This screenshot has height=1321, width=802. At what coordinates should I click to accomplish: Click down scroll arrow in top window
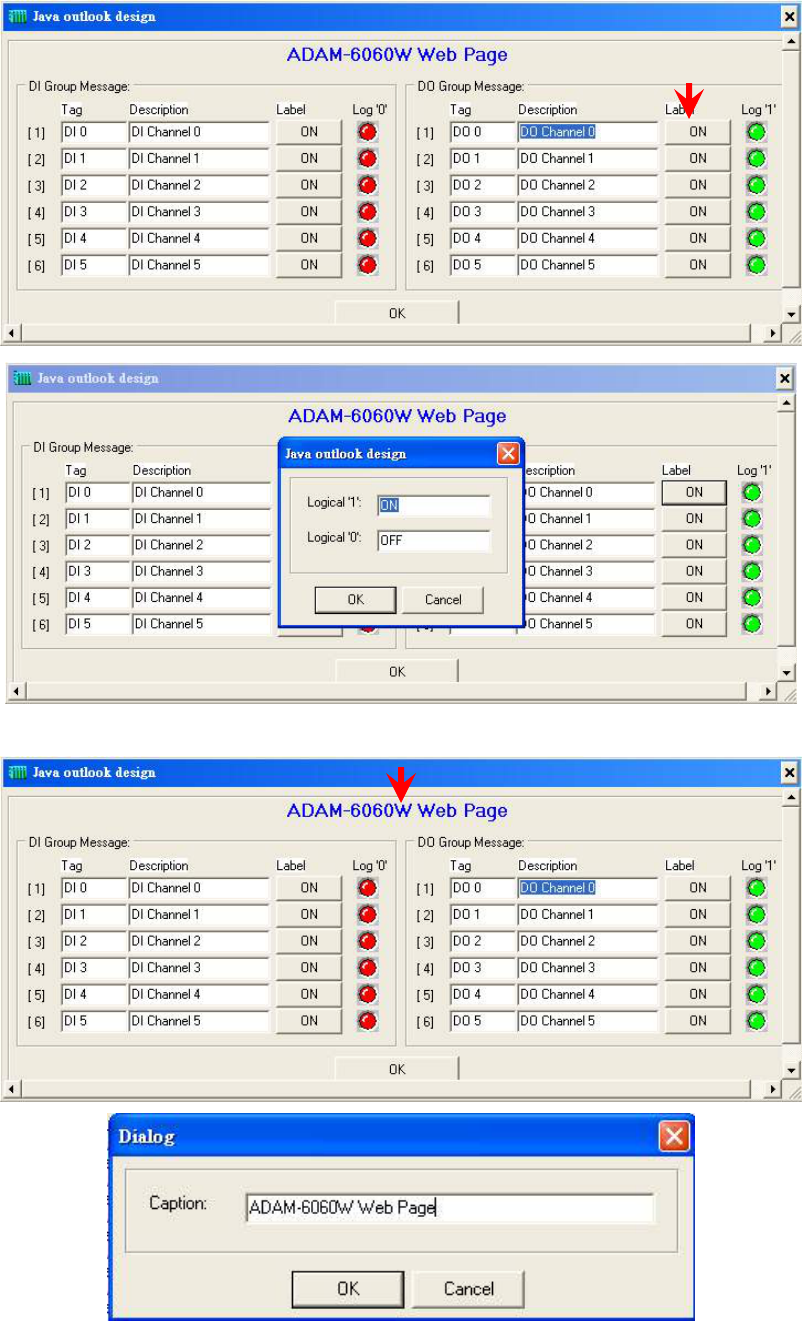point(791,315)
